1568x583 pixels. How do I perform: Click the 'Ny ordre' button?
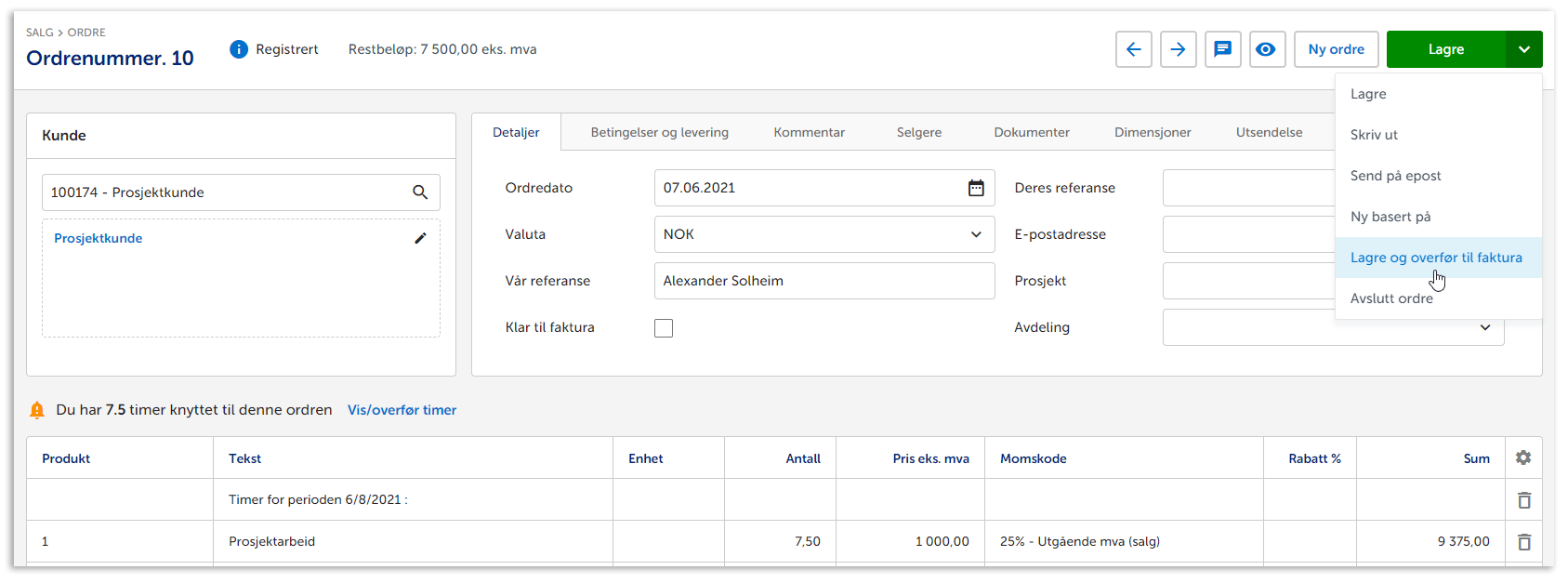point(1336,49)
